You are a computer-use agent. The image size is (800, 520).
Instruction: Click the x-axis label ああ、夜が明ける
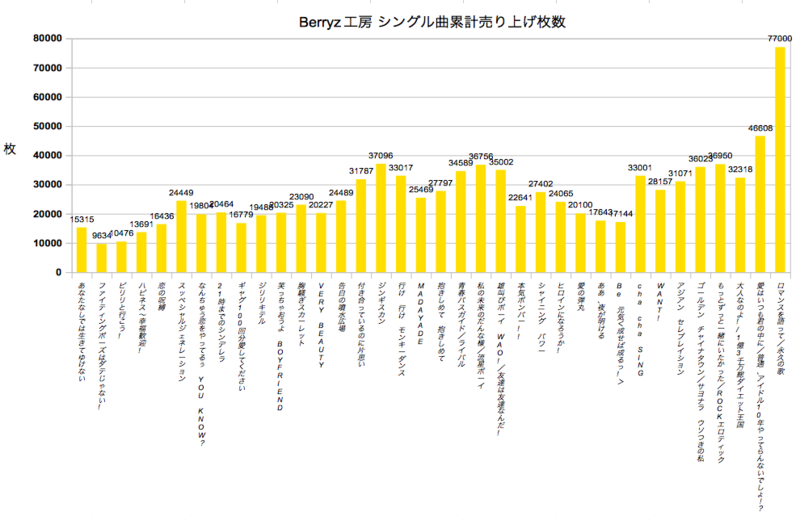tap(601, 310)
